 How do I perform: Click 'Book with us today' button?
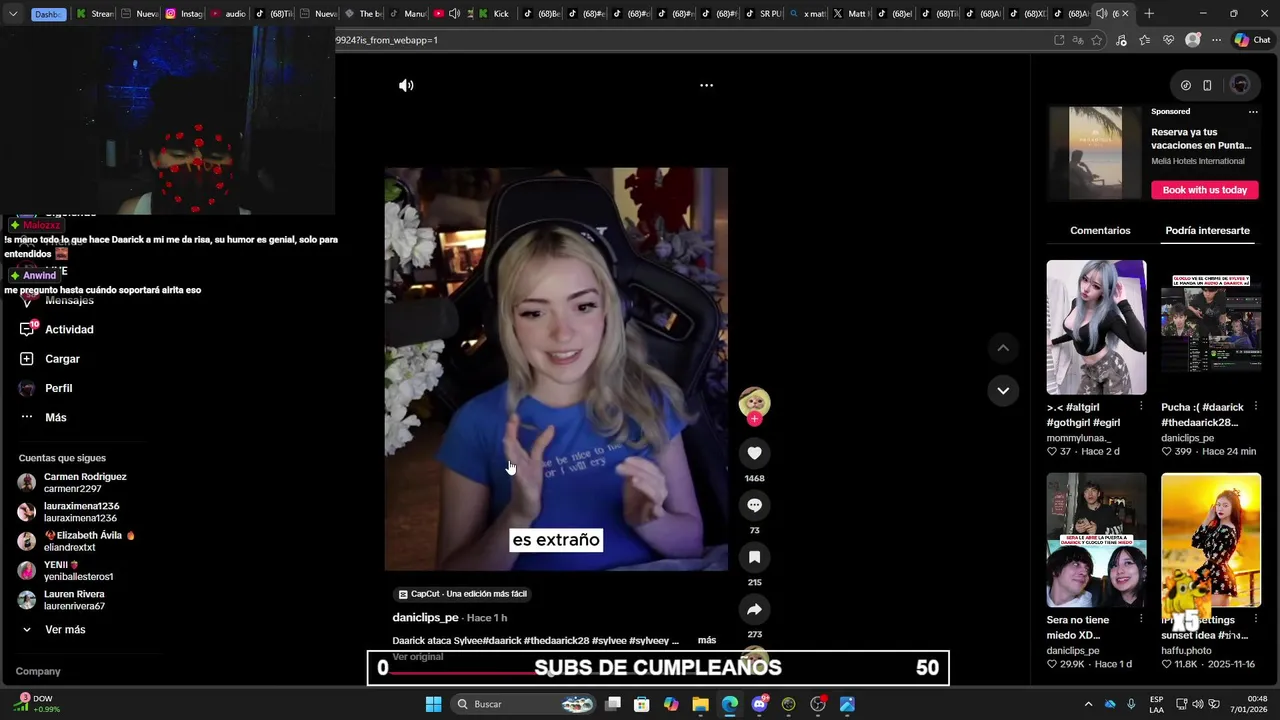click(x=1204, y=190)
